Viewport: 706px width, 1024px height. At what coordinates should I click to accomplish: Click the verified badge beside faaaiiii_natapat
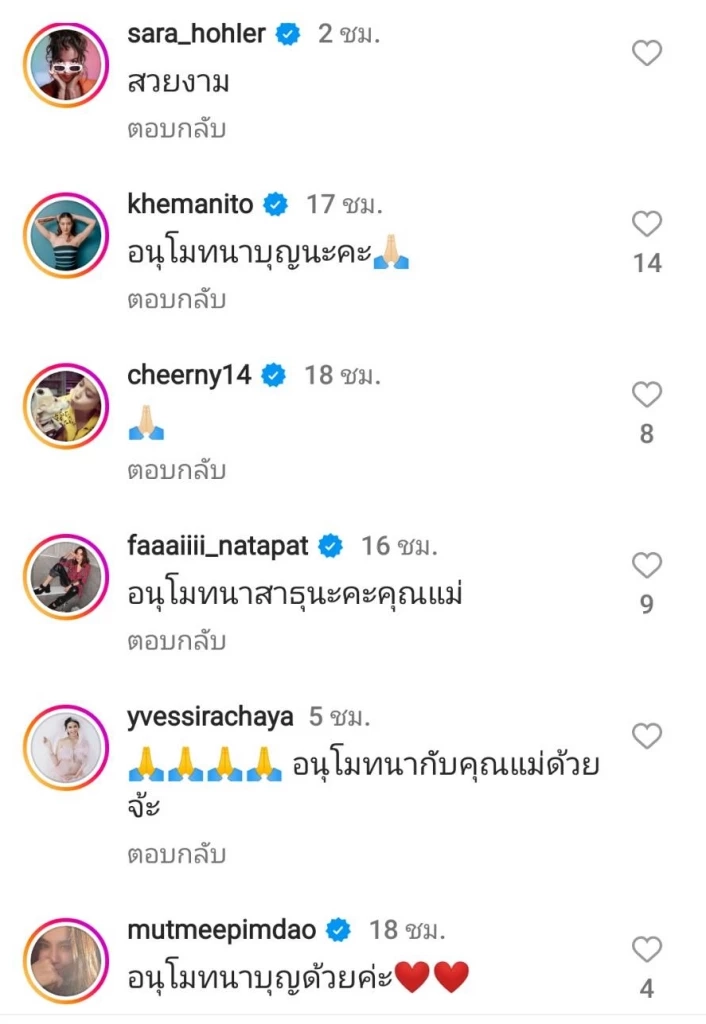(x=329, y=546)
